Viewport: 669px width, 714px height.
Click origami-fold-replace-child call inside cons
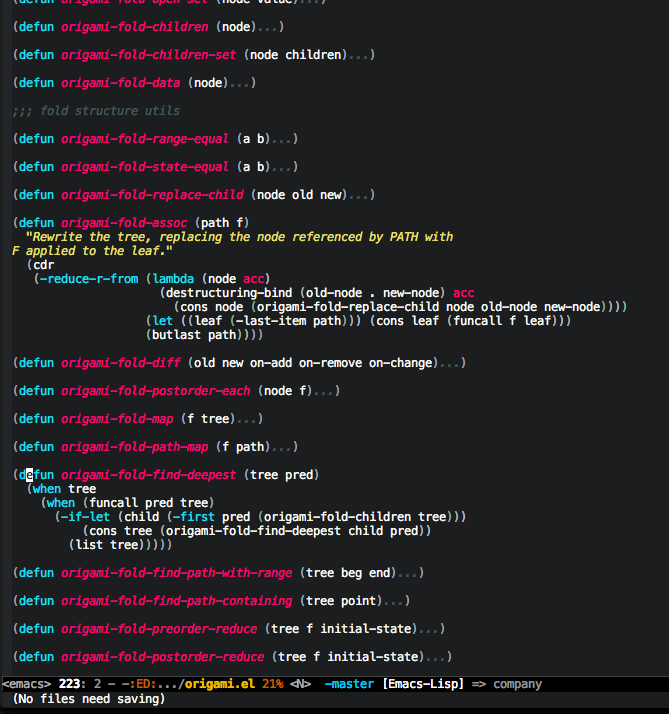click(348, 307)
